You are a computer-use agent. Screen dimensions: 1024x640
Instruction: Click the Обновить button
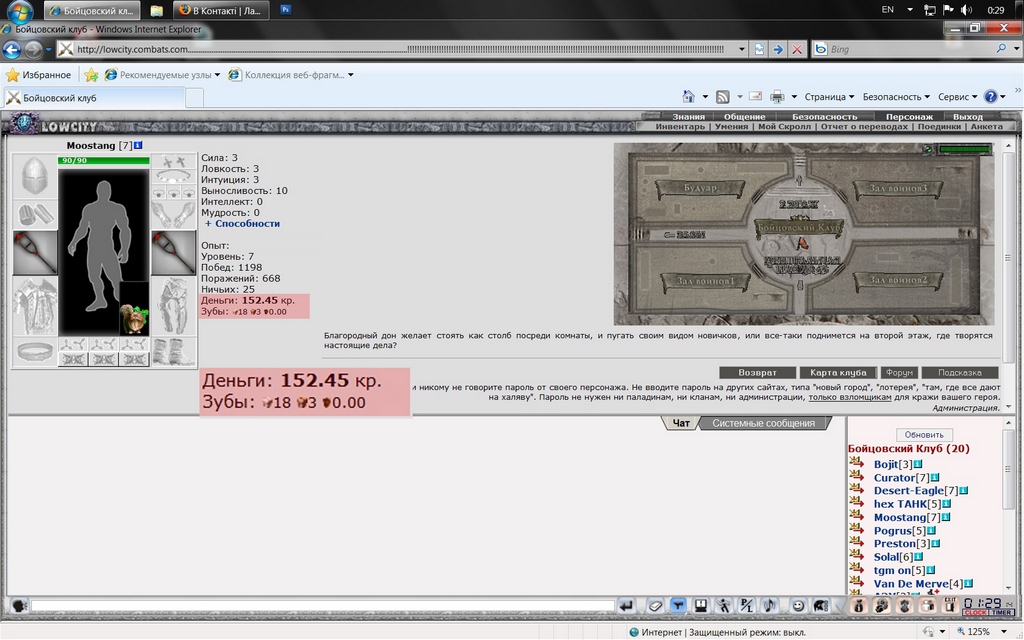(924, 434)
